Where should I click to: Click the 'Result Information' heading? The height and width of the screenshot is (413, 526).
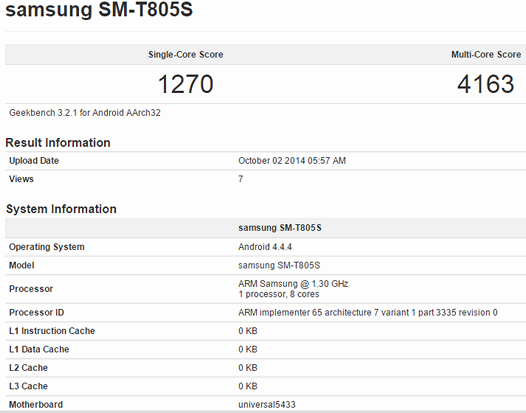coord(58,143)
